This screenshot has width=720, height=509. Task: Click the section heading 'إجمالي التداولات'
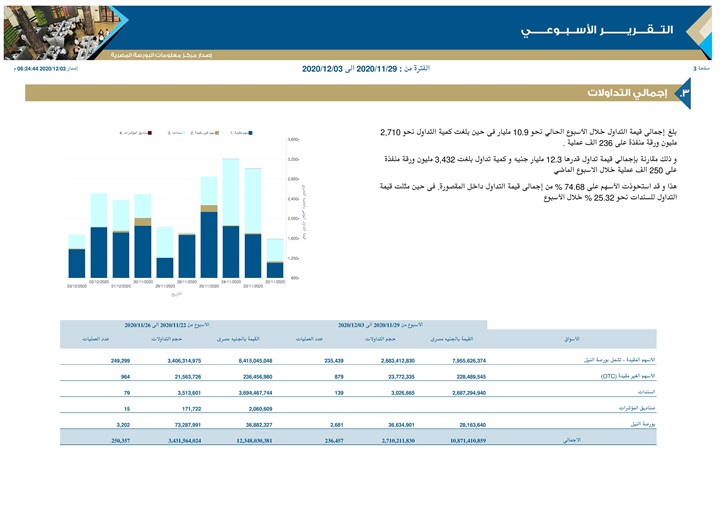click(x=627, y=93)
